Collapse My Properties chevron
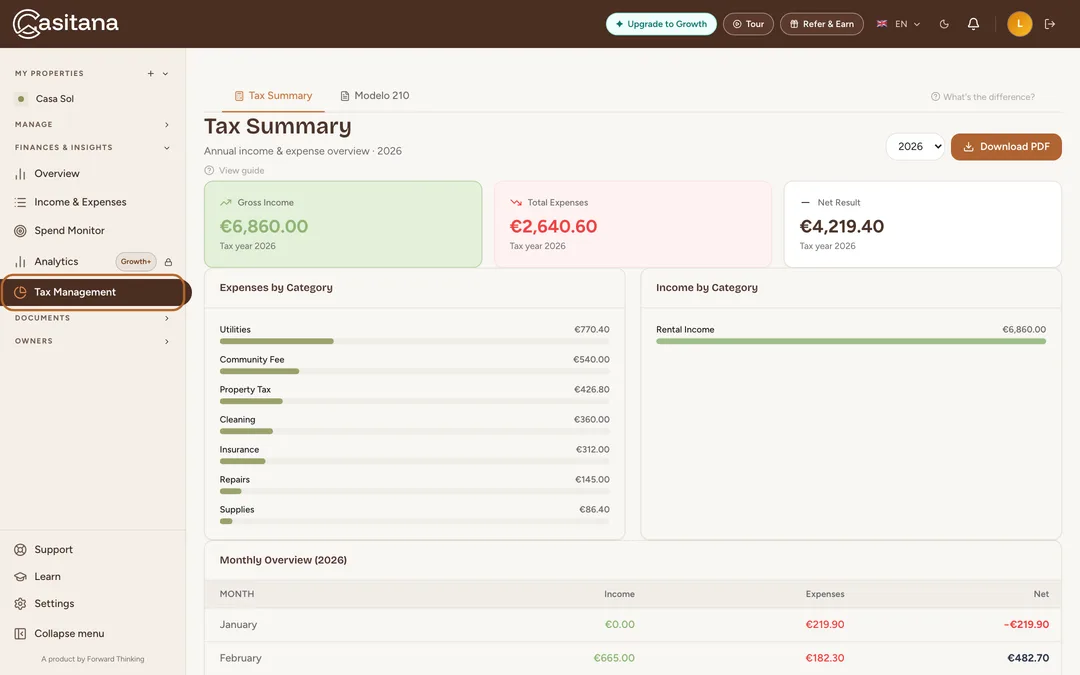The image size is (1080, 675). [165, 74]
